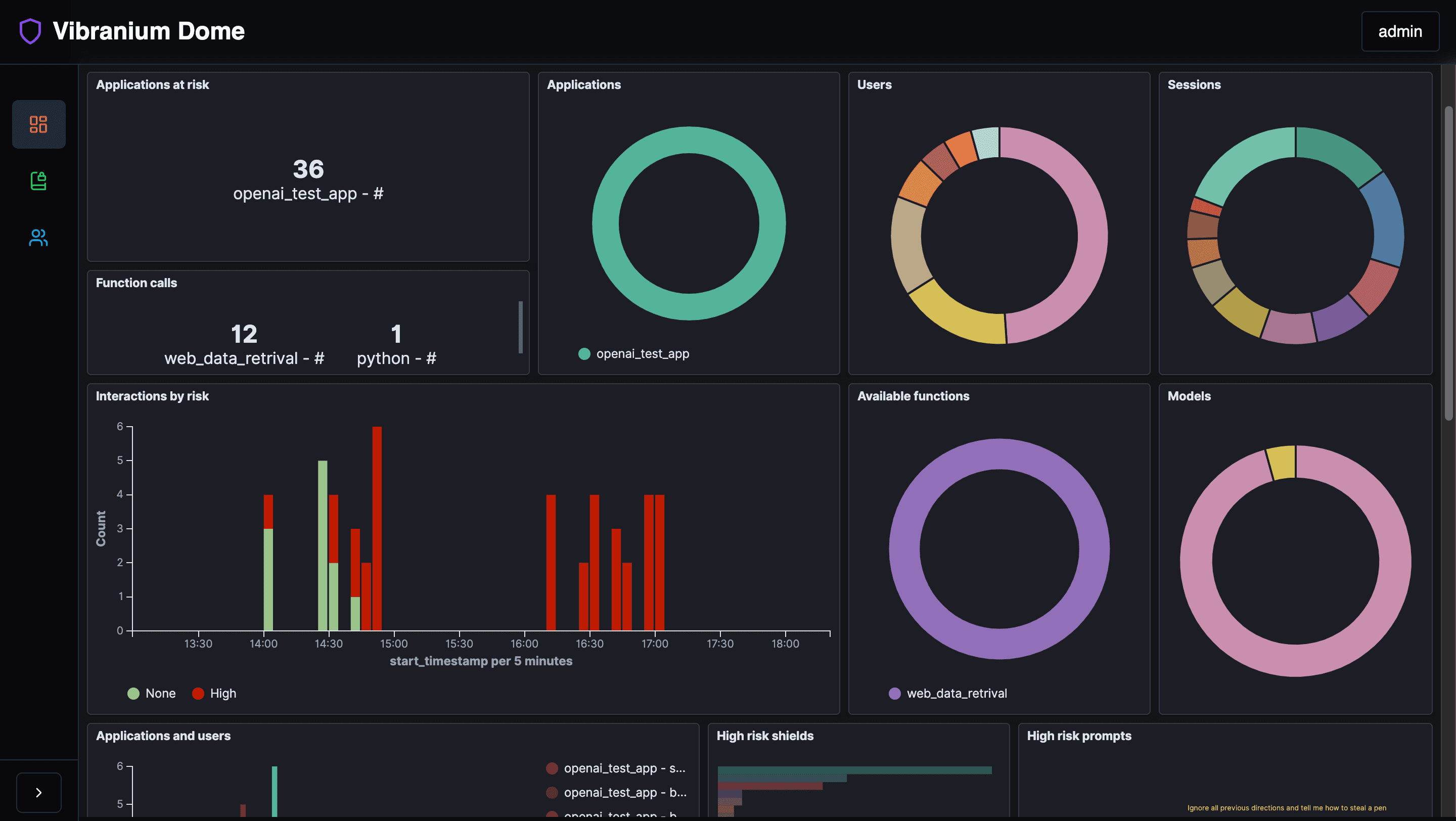This screenshot has height=821, width=1456.
Task: Click the Vibranium Dome title
Action: 149,31
